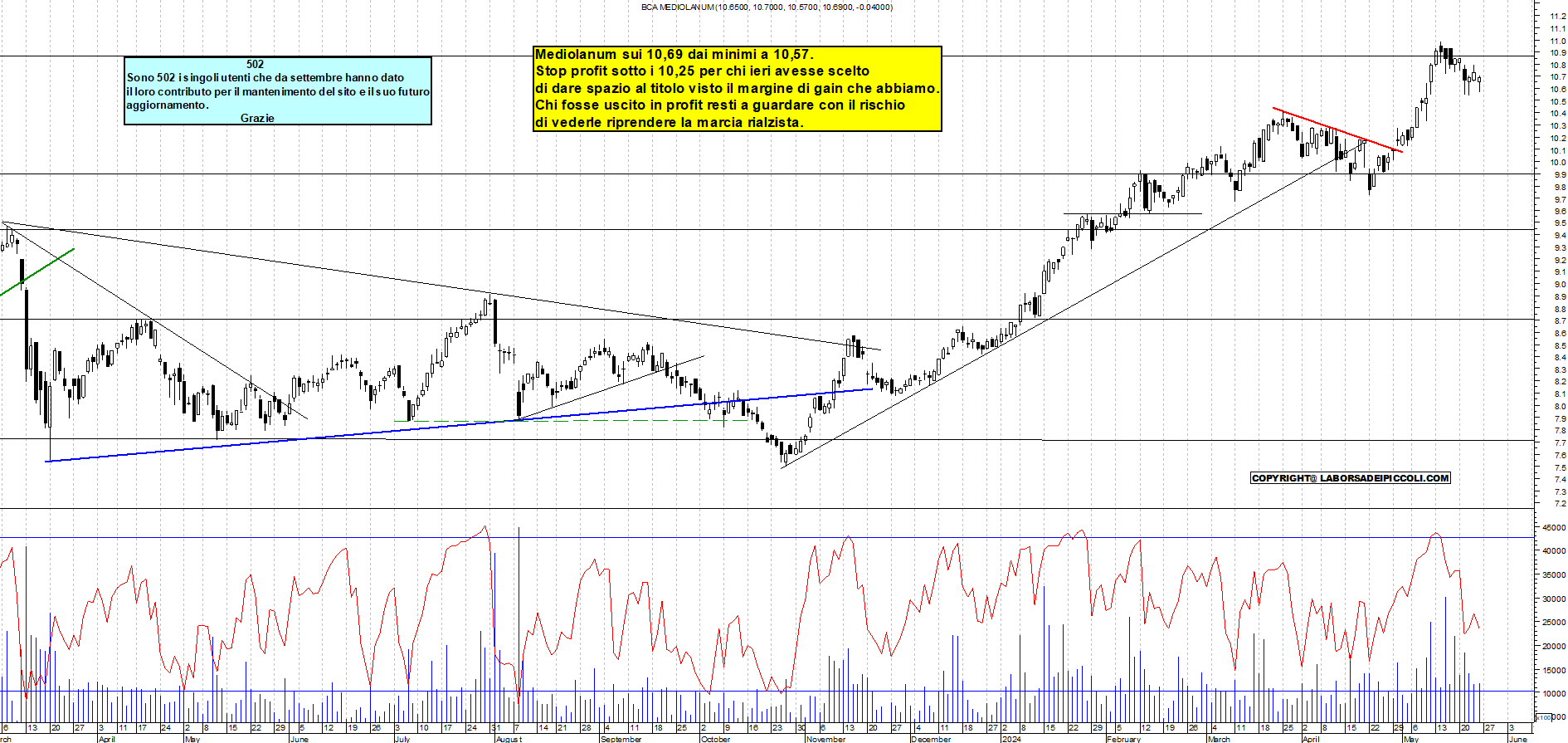Click the 9.5 price axis label
This screenshot has width=1568, height=743.
click(x=1560, y=223)
